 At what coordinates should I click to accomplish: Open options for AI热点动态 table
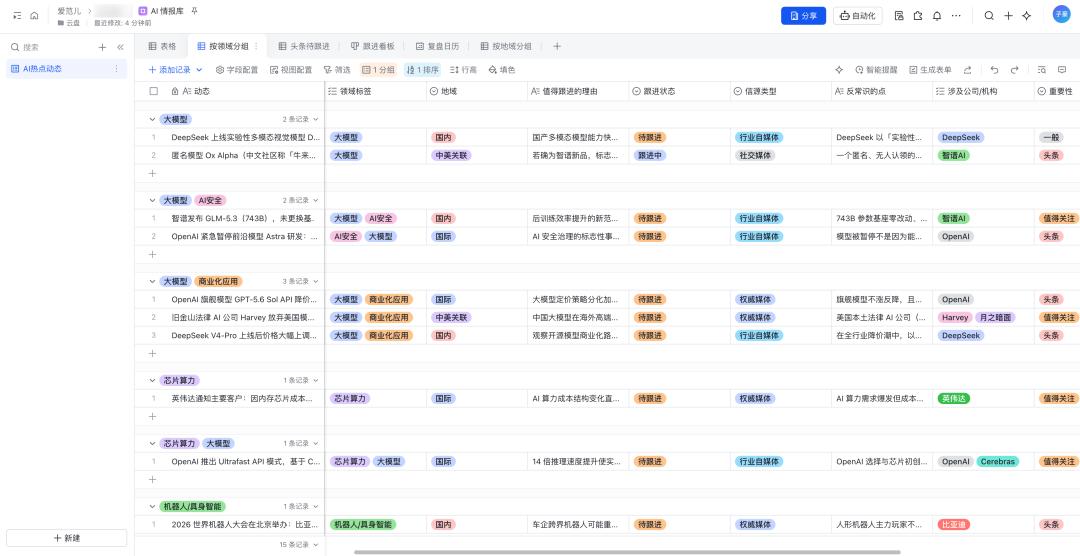click(116, 68)
